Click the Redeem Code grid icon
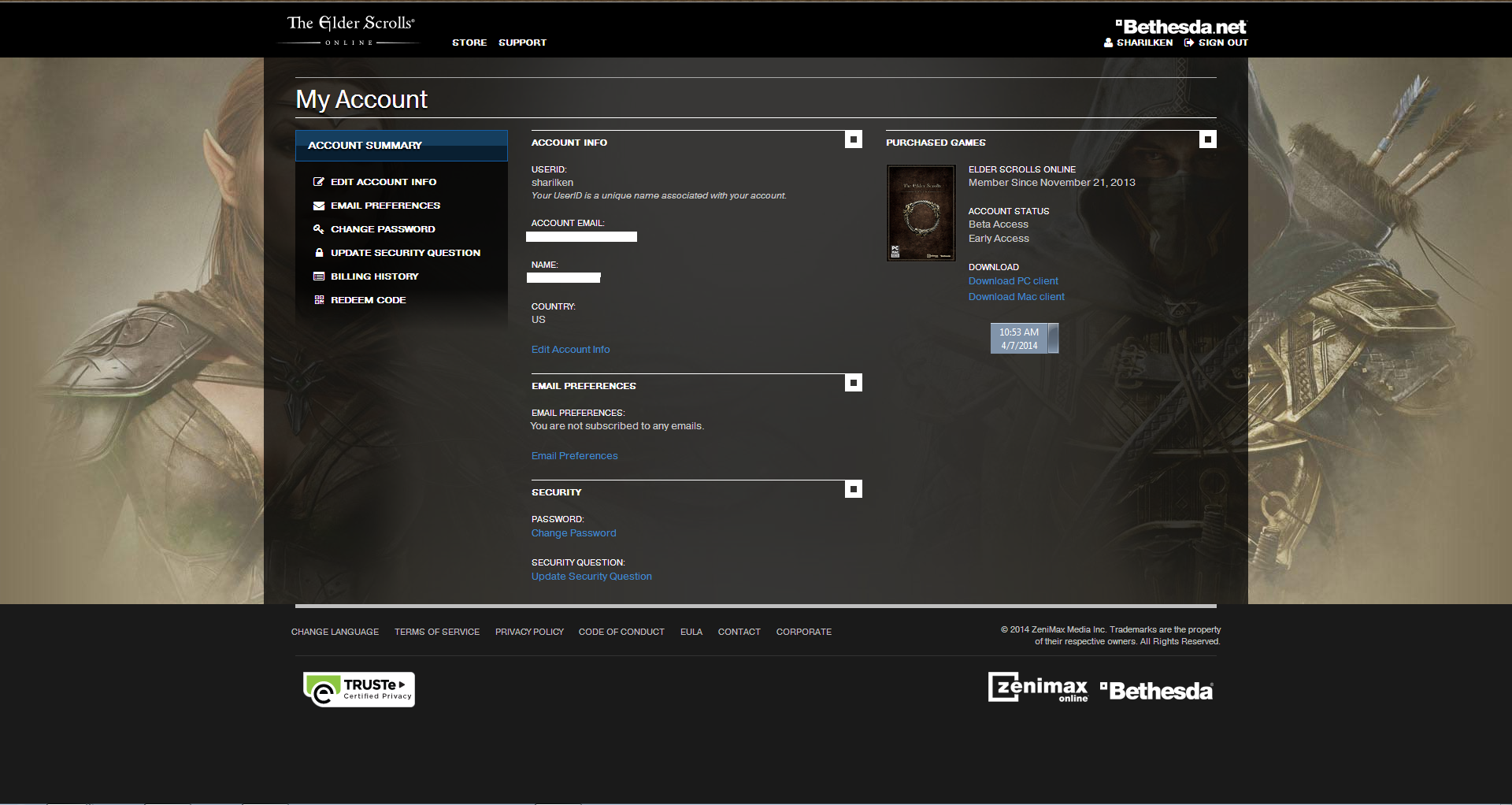The width and height of the screenshot is (1512, 805). point(319,300)
